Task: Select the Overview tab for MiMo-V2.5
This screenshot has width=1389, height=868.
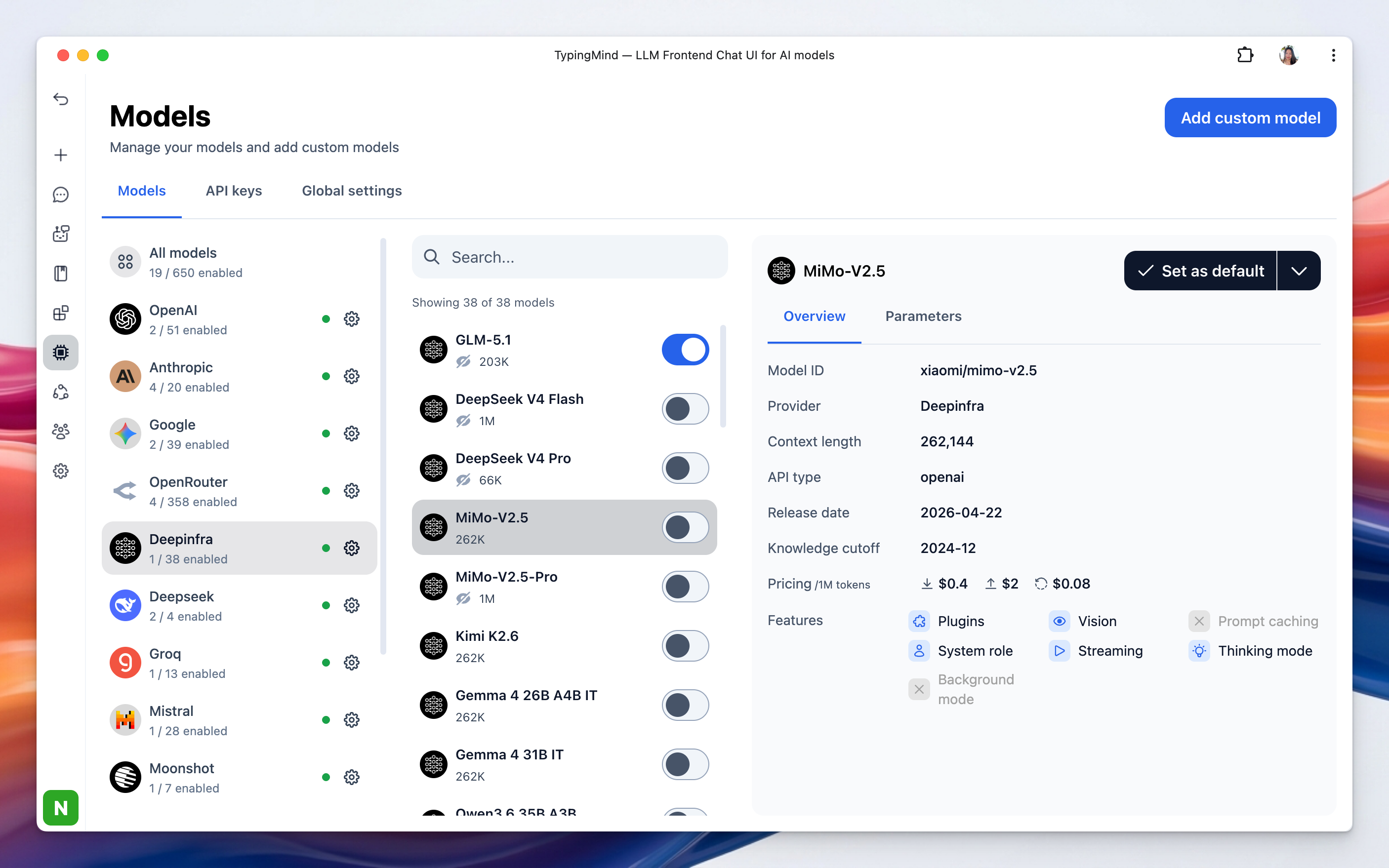Action: coord(814,316)
